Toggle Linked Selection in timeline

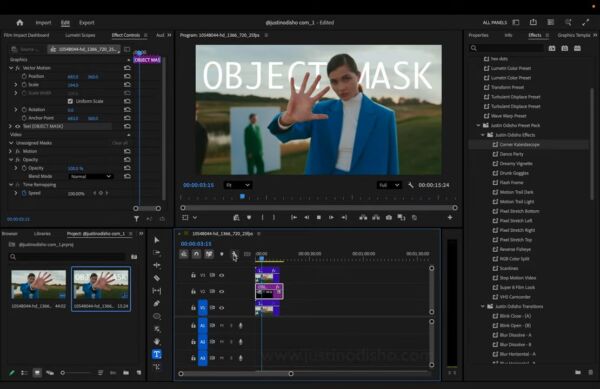(x=209, y=254)
